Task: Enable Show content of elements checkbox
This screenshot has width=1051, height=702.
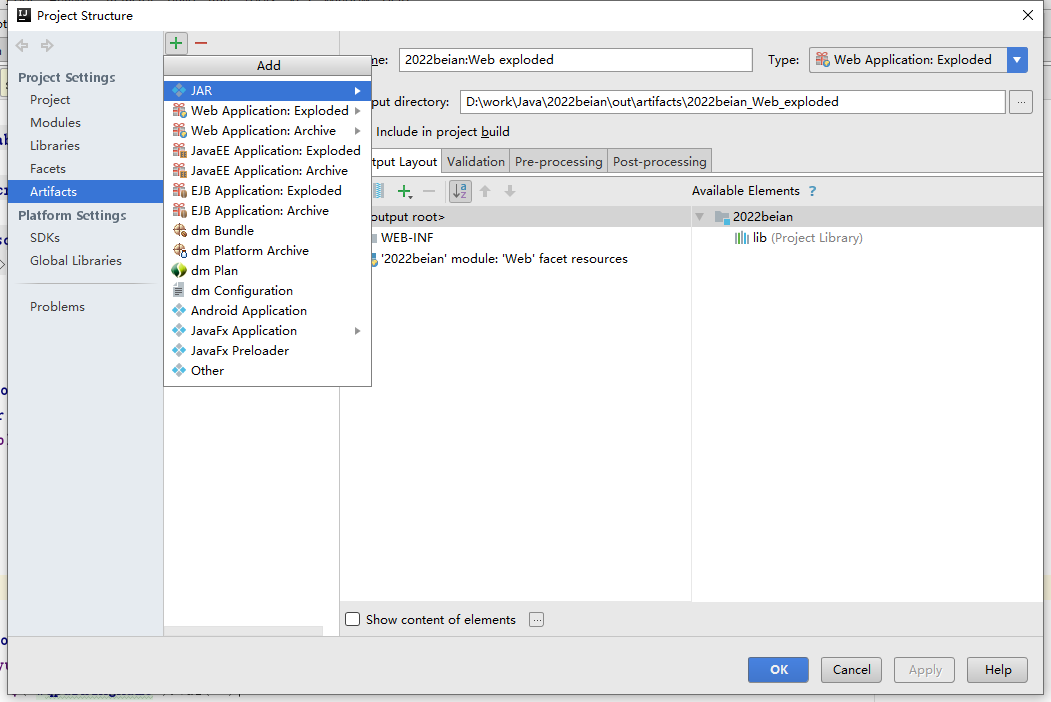Action: 352,620
